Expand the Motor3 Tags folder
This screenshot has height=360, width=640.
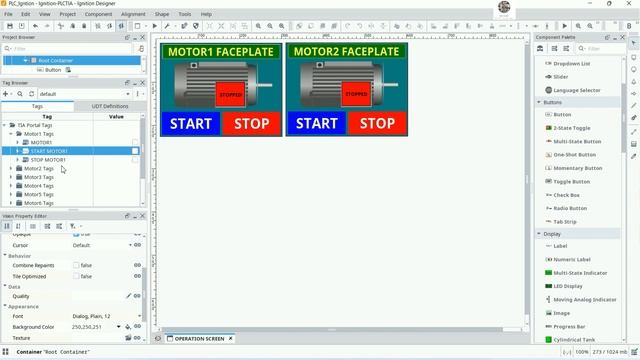tap(11, 177)
